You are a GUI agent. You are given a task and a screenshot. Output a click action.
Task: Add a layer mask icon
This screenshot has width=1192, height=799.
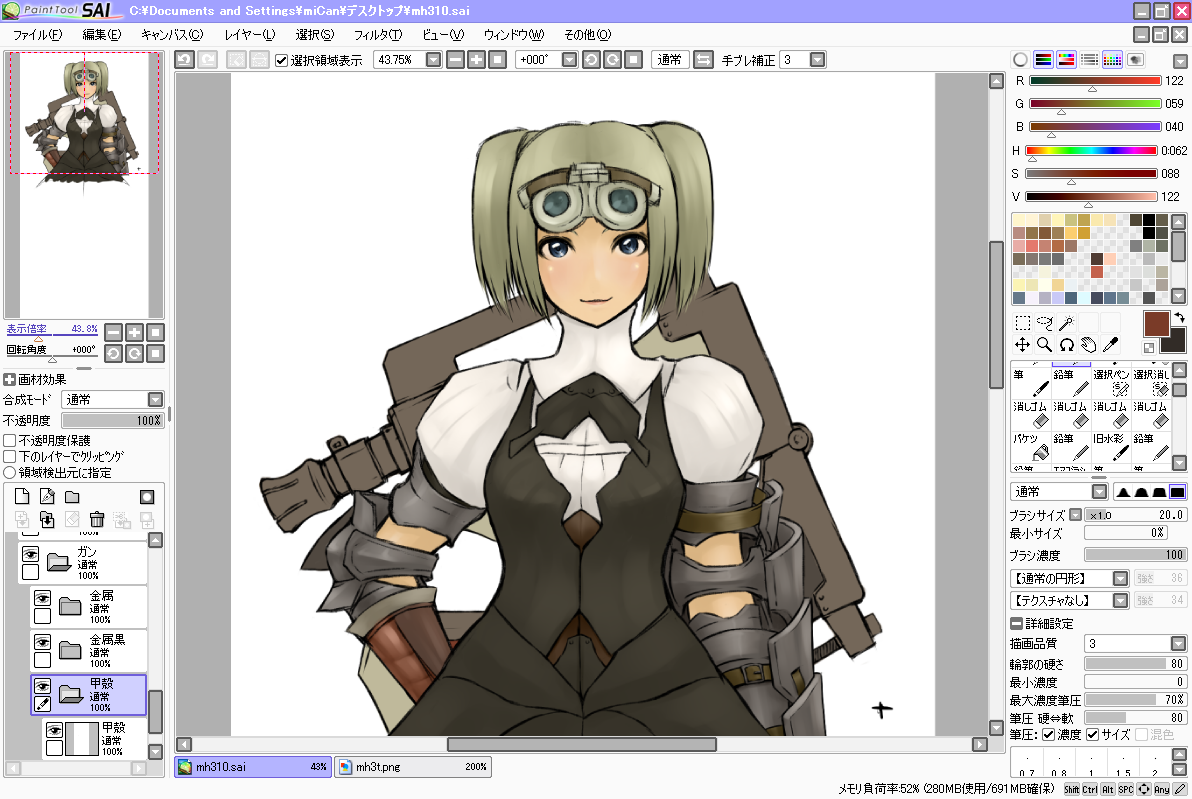[x=147, y=496]
